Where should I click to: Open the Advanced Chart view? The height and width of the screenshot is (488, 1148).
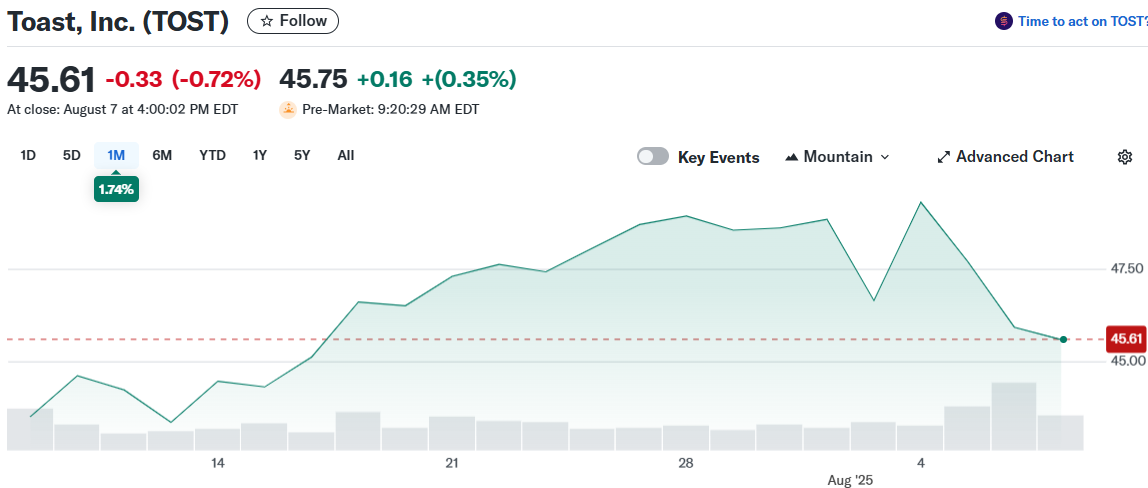[x=1005, y=157]
